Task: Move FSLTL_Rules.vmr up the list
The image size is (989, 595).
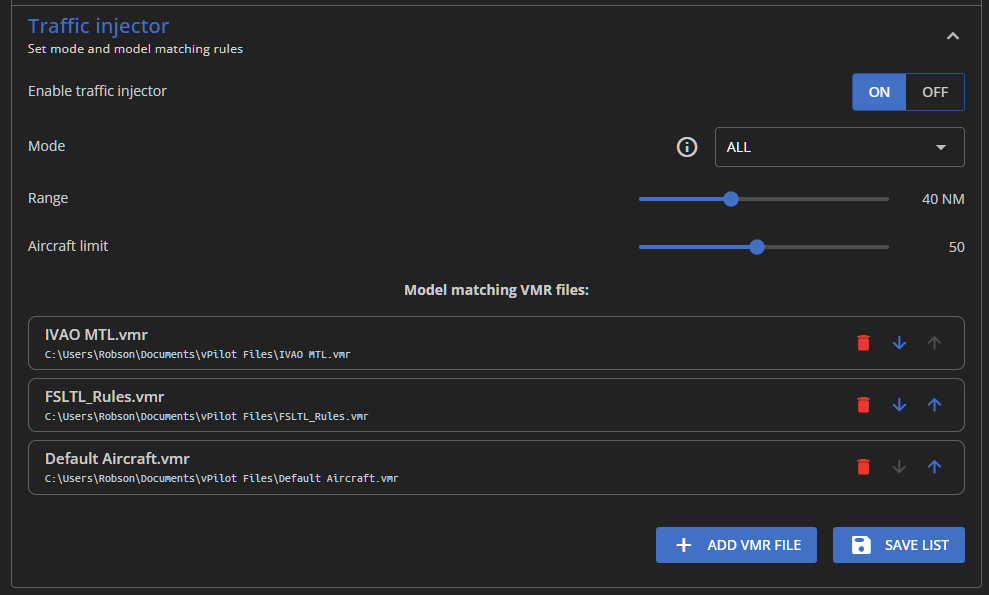Action: point(934,404)
